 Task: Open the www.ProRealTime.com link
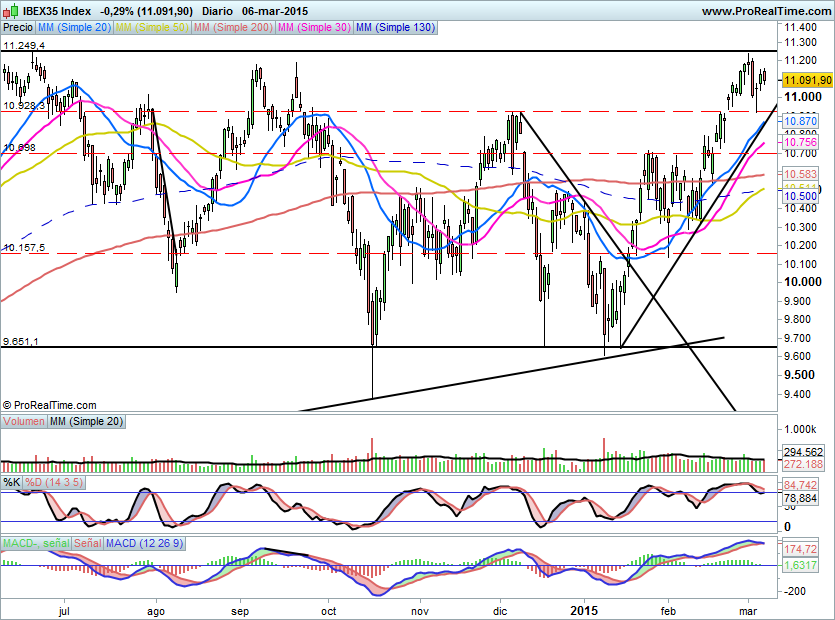click(x=768, y=10)
